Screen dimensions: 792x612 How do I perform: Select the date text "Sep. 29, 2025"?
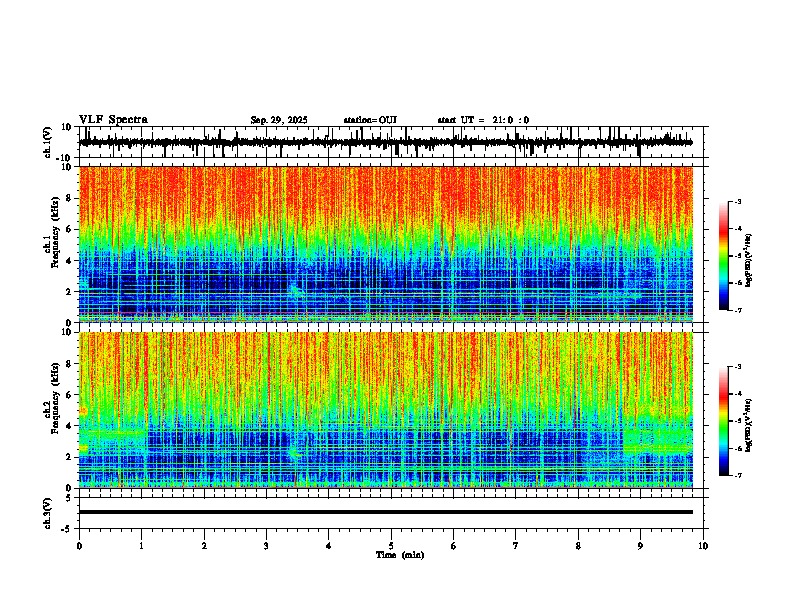[279, 120]
